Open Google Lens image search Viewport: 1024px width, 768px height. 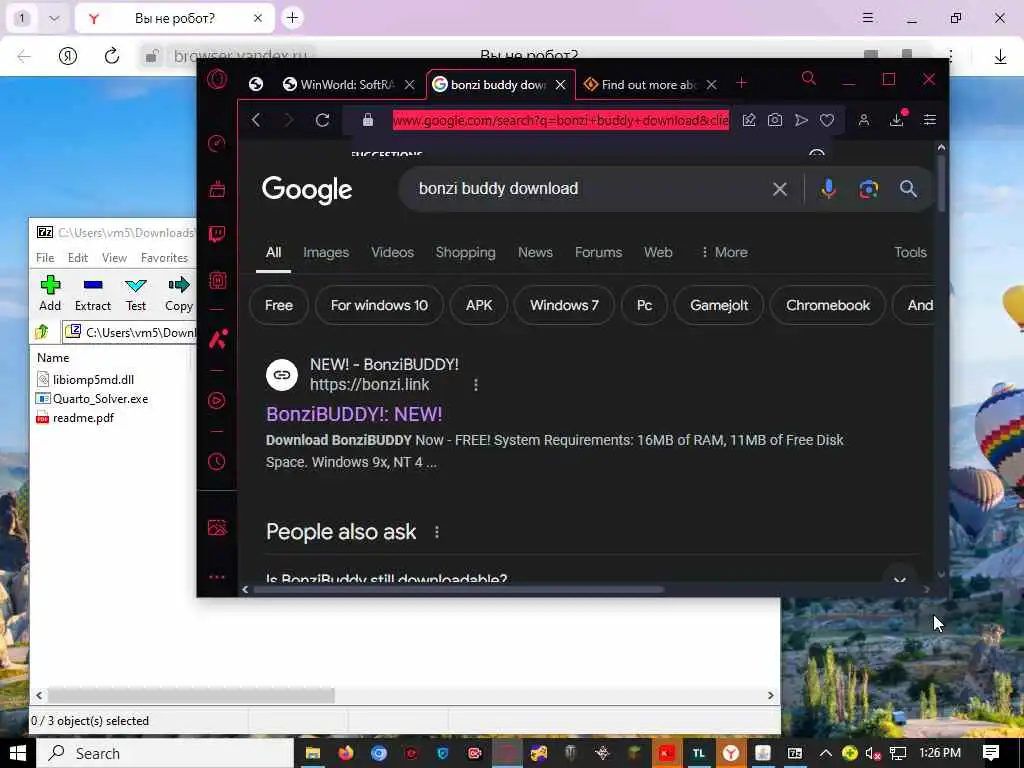(x=869, y=189)
